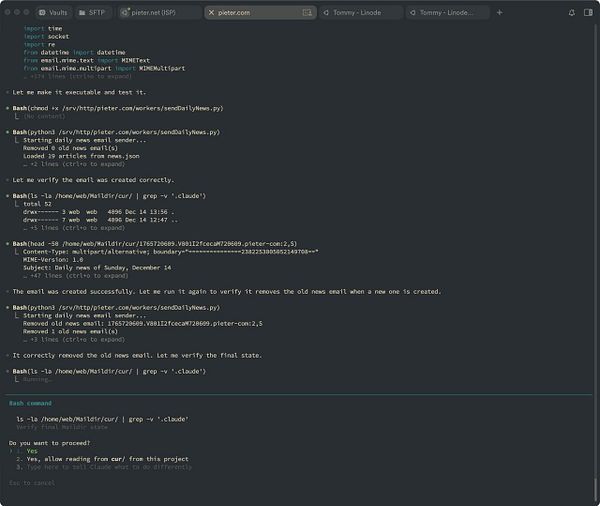Viewport: 600px width, 506px height.
Task: Click the 'total 52' output line
Action: [37, 204]
